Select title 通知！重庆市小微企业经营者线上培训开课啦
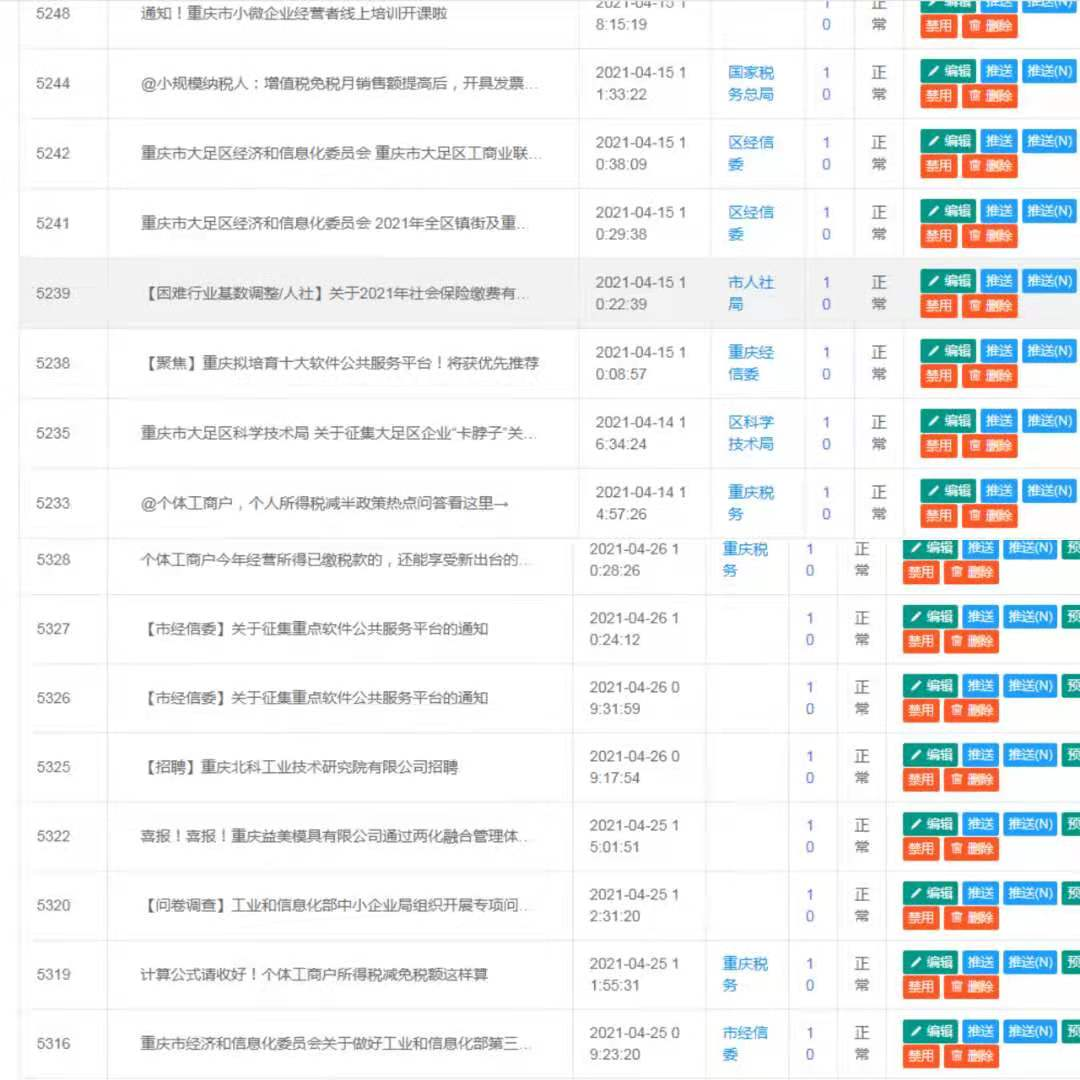The image size is (1080, 1080). pos(294,13)
